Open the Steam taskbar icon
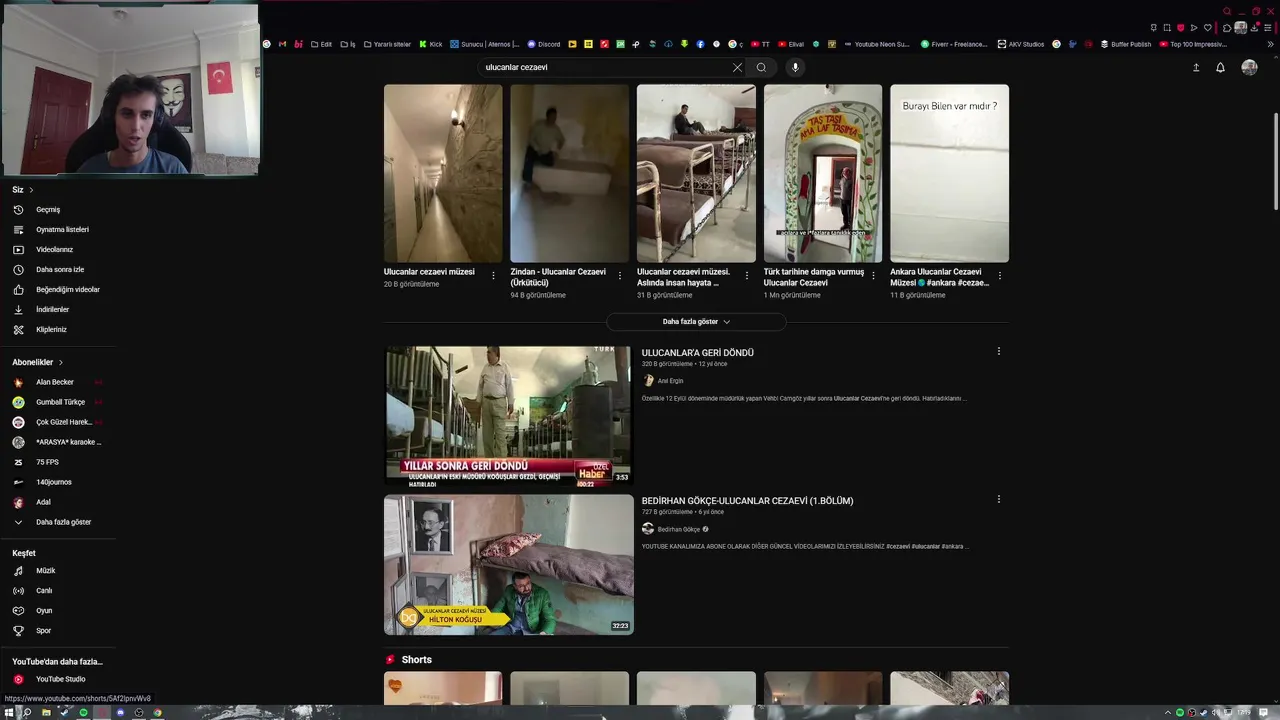 [x=64, y=712]
